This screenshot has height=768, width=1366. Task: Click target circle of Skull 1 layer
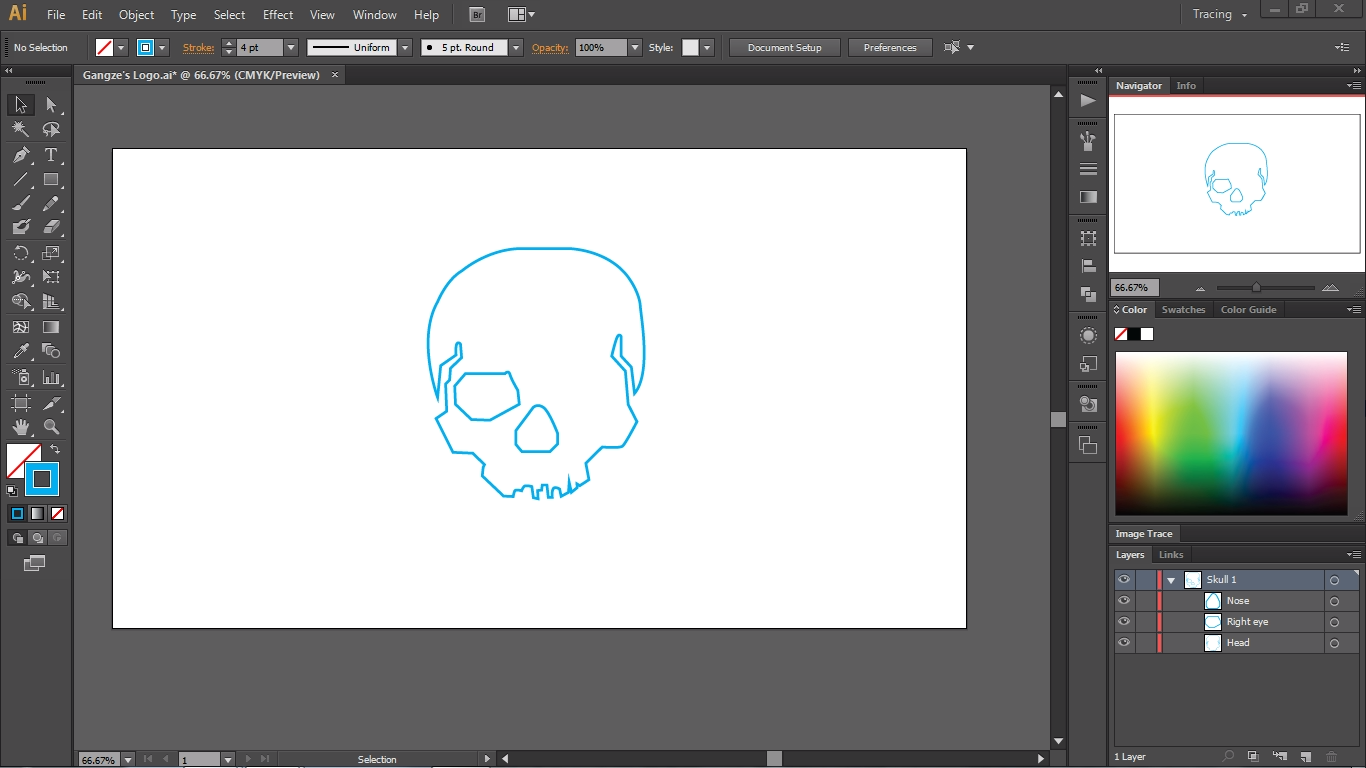[x=1334, y=580]
